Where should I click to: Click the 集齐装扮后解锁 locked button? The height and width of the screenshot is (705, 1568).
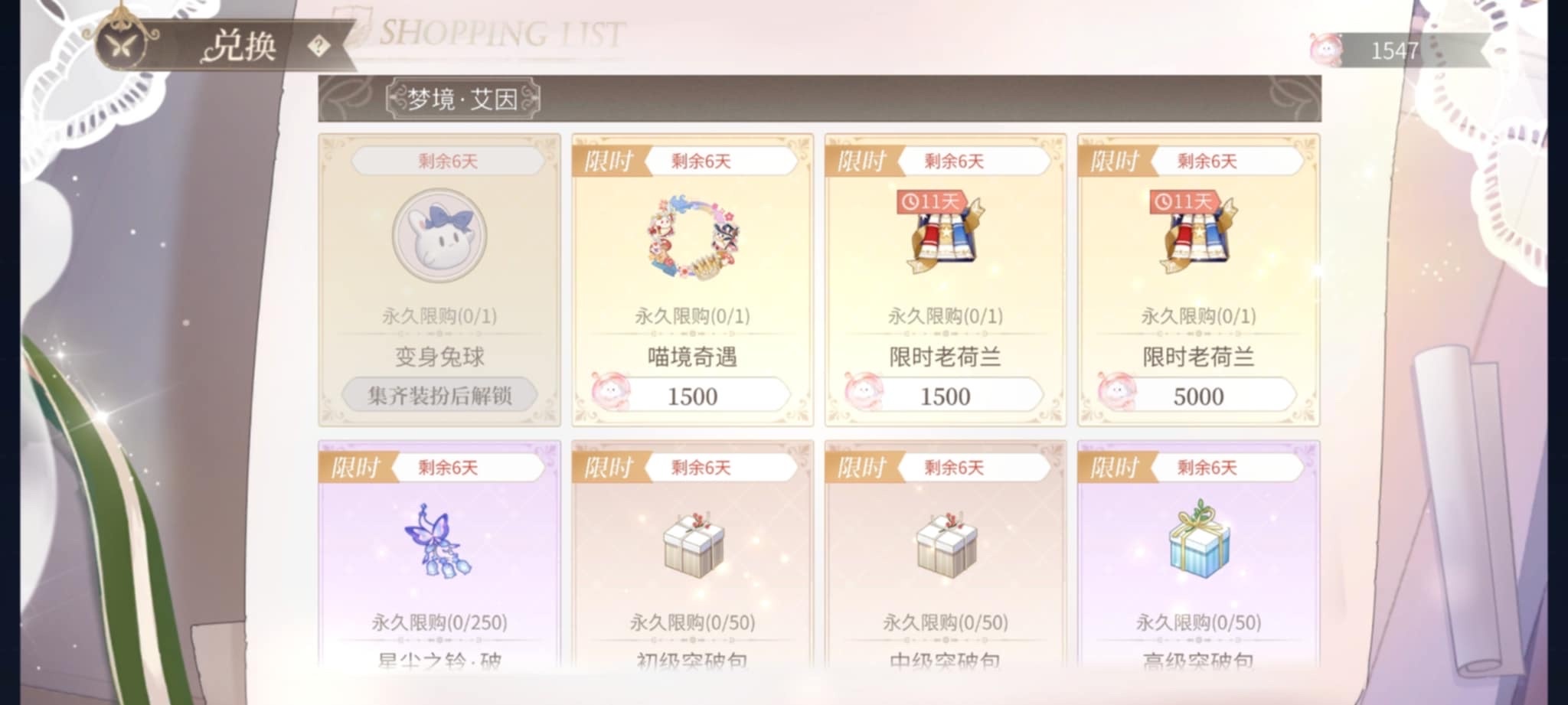pos(439,395)
